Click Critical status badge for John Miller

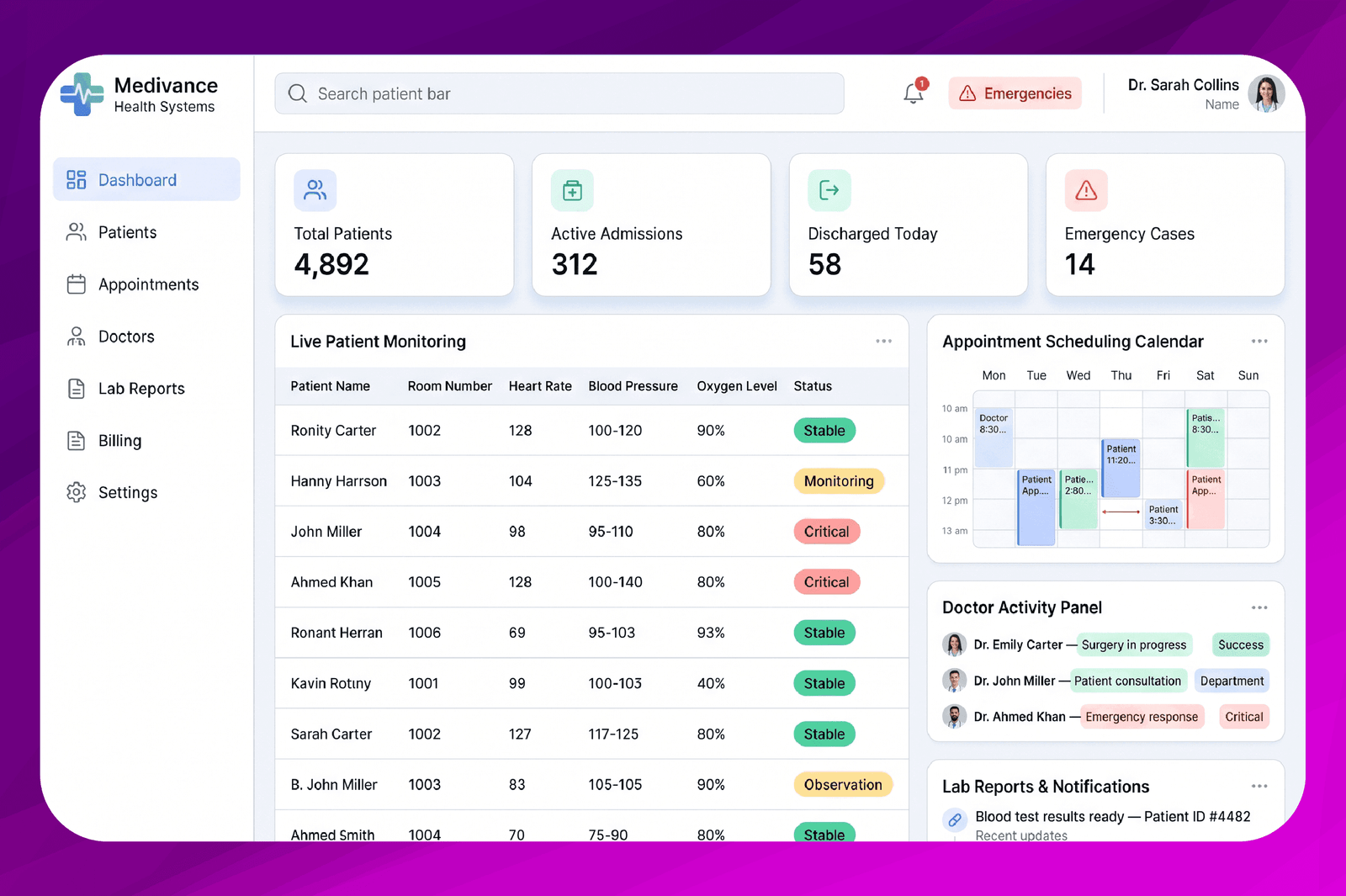[826, 532]
